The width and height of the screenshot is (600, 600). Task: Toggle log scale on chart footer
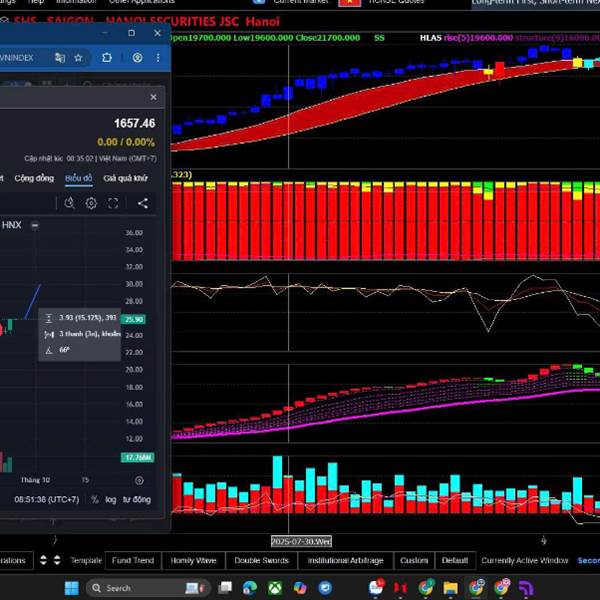(111, 500)
